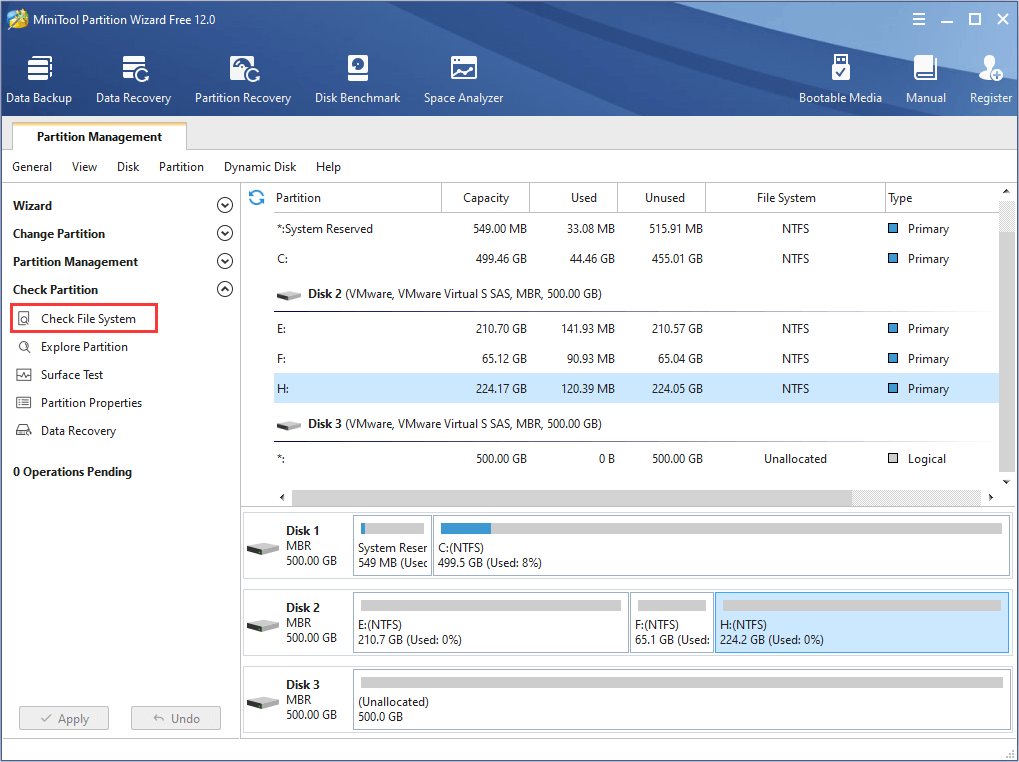
Task: Sort by Unused column header
Action: click(661, 197)
